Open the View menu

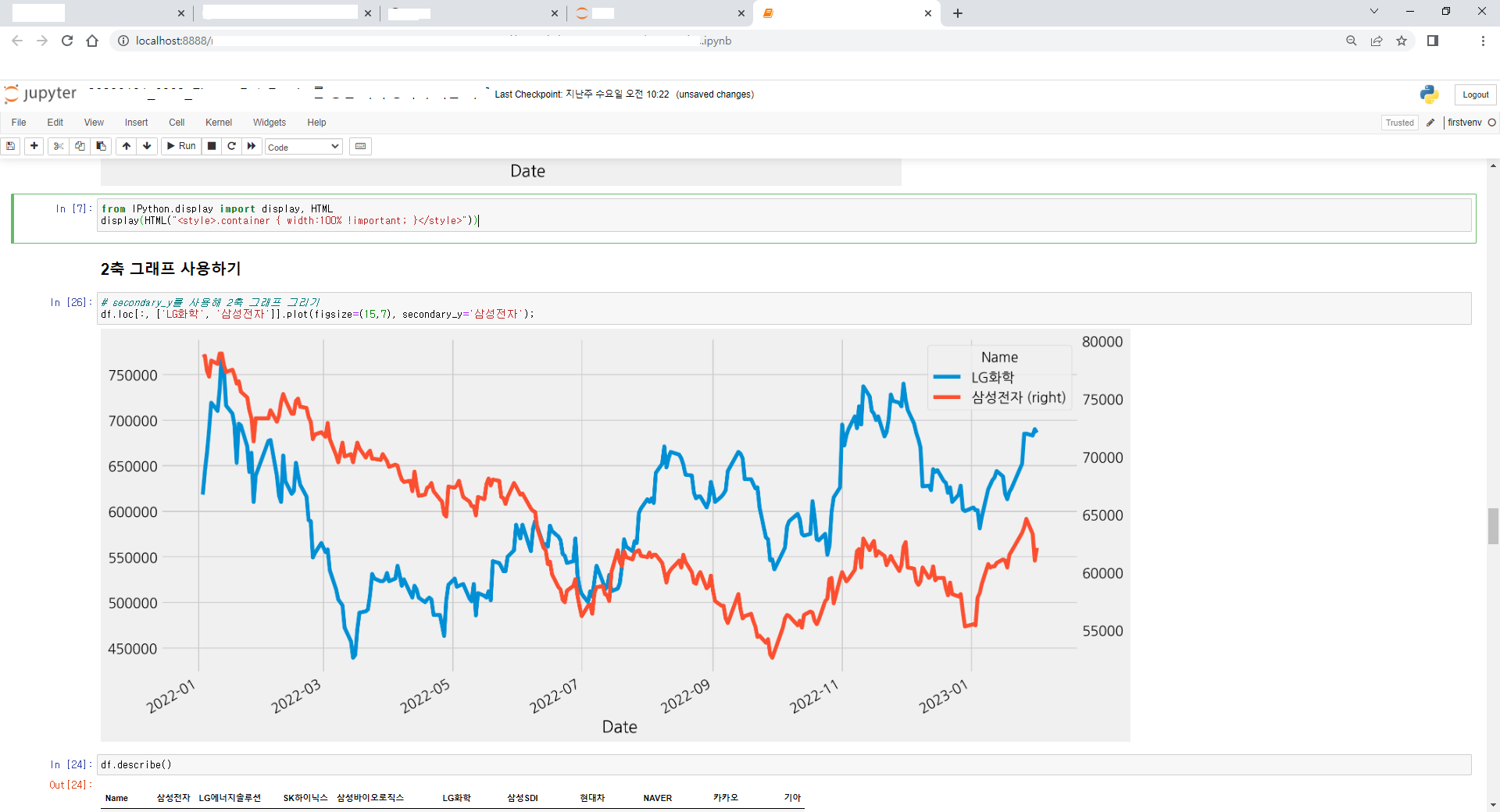click(x=94, y=123)
